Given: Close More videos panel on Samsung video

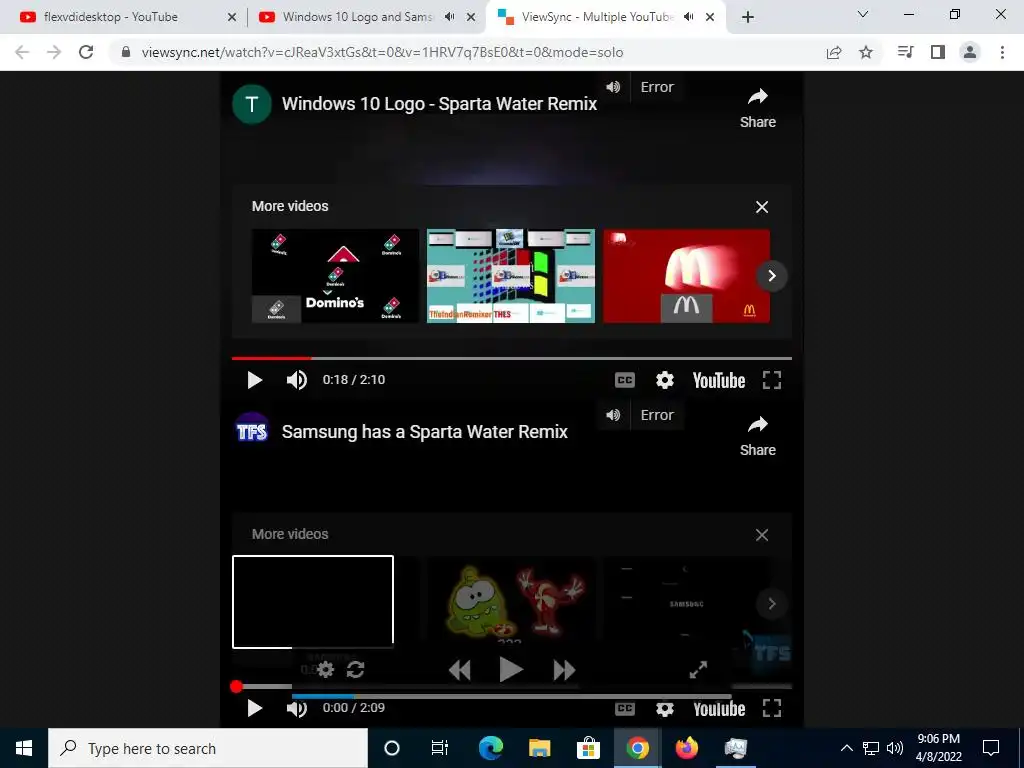Looking at the screenshot, I should click(x=762, y=535).
